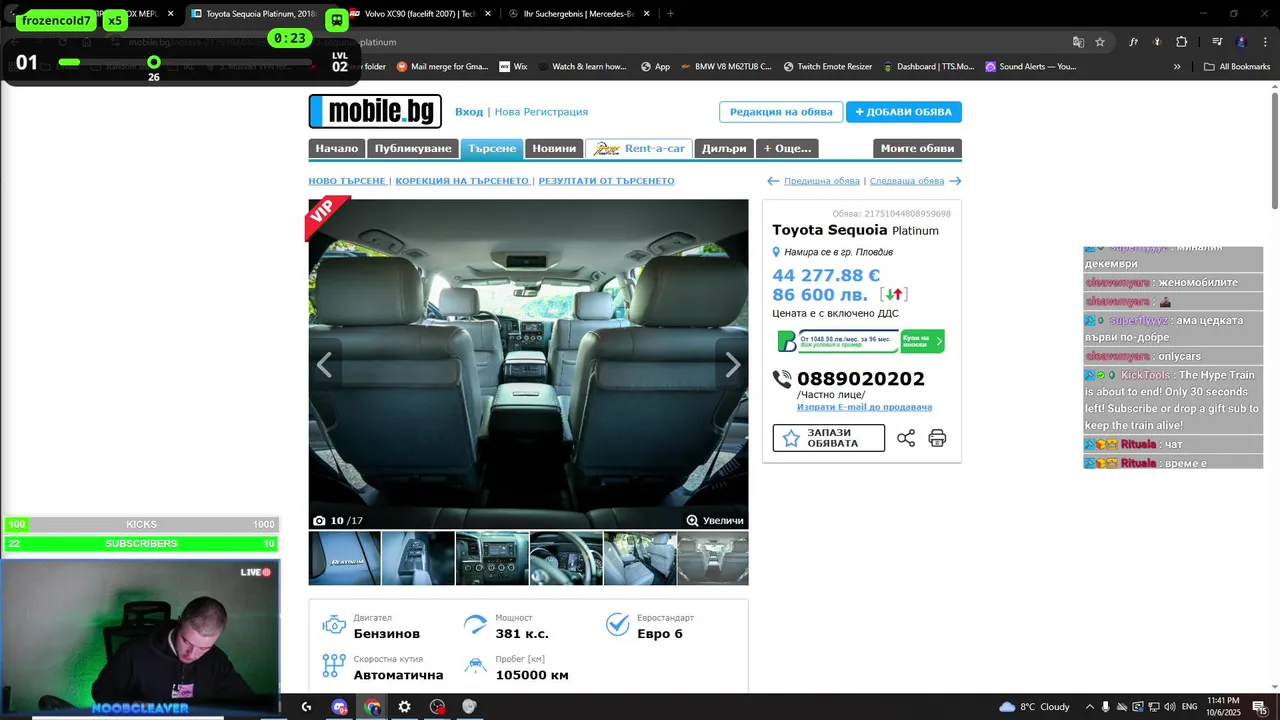The image size is (1280, 720).
Task: Open the Dashboard TTS.Mo... bookmark
Action: 928,66
